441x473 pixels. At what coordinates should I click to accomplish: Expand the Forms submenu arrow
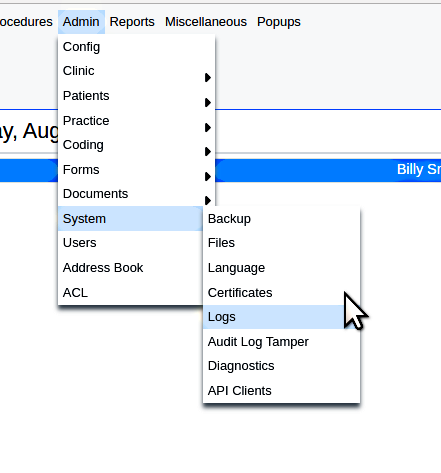pyautogui.click(x=208, y=176)
